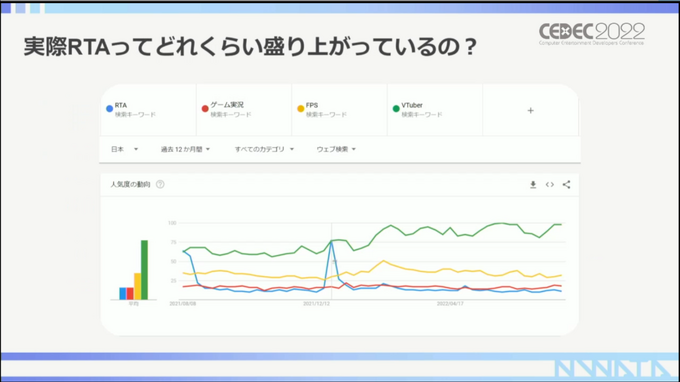This screenshot has height=382, width=680.
Task: Open the すべてのカテゴリ dropdown
Action: (264, 149)
